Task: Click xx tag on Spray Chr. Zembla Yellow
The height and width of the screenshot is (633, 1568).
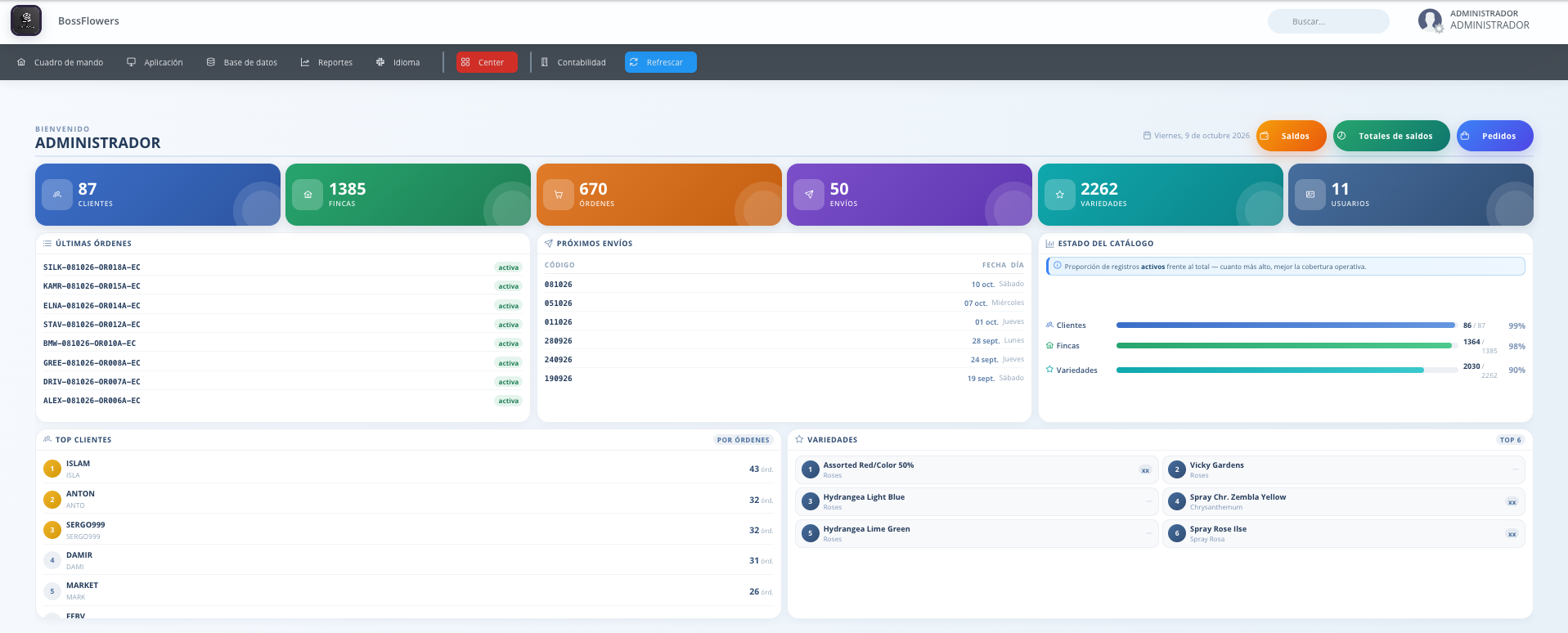Action: 1512,502
